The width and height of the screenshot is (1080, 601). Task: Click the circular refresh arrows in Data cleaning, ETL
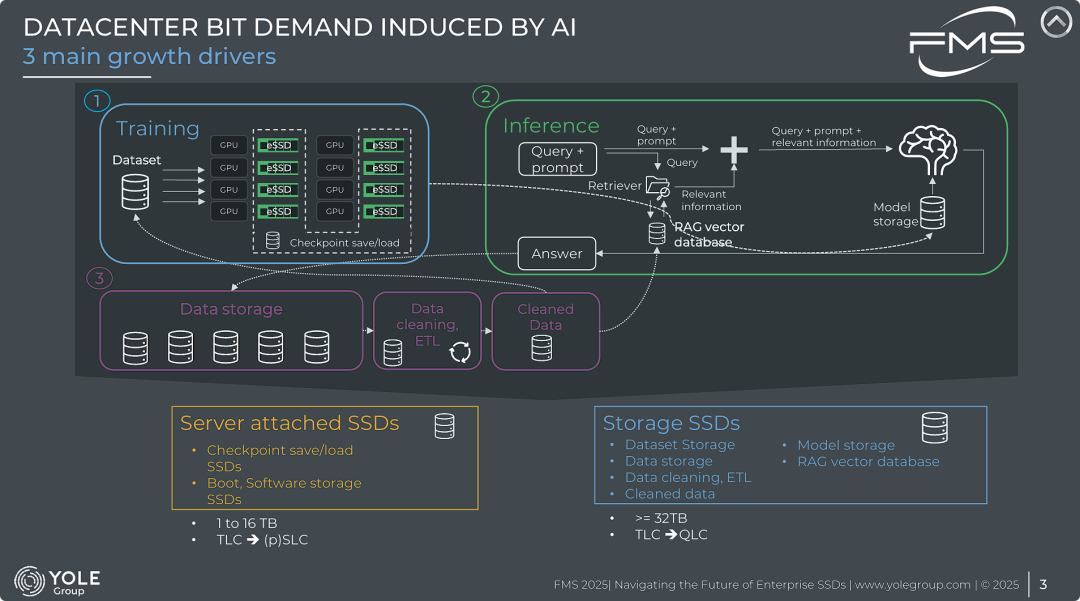(x=460, y=352)
